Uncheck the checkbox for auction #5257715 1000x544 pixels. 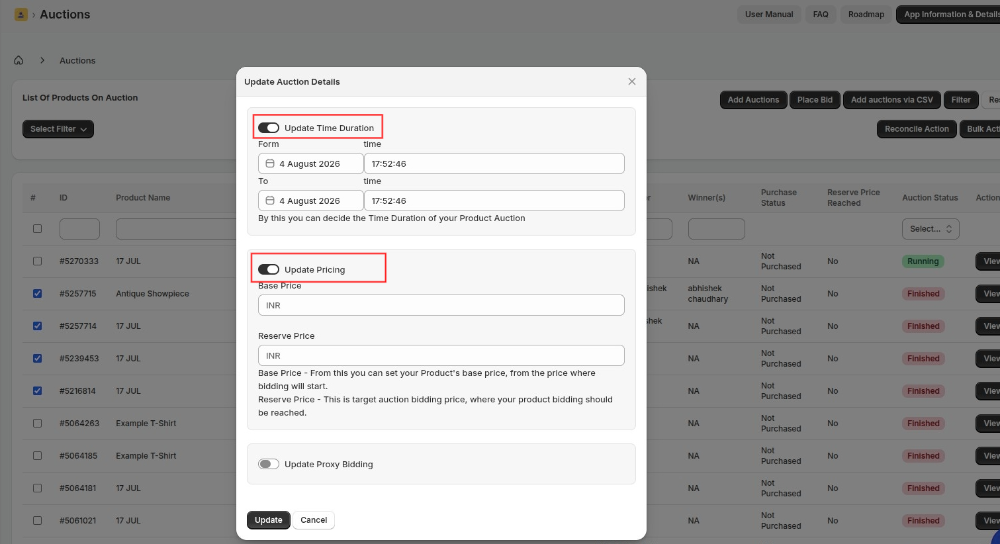(x=38, y=293)
